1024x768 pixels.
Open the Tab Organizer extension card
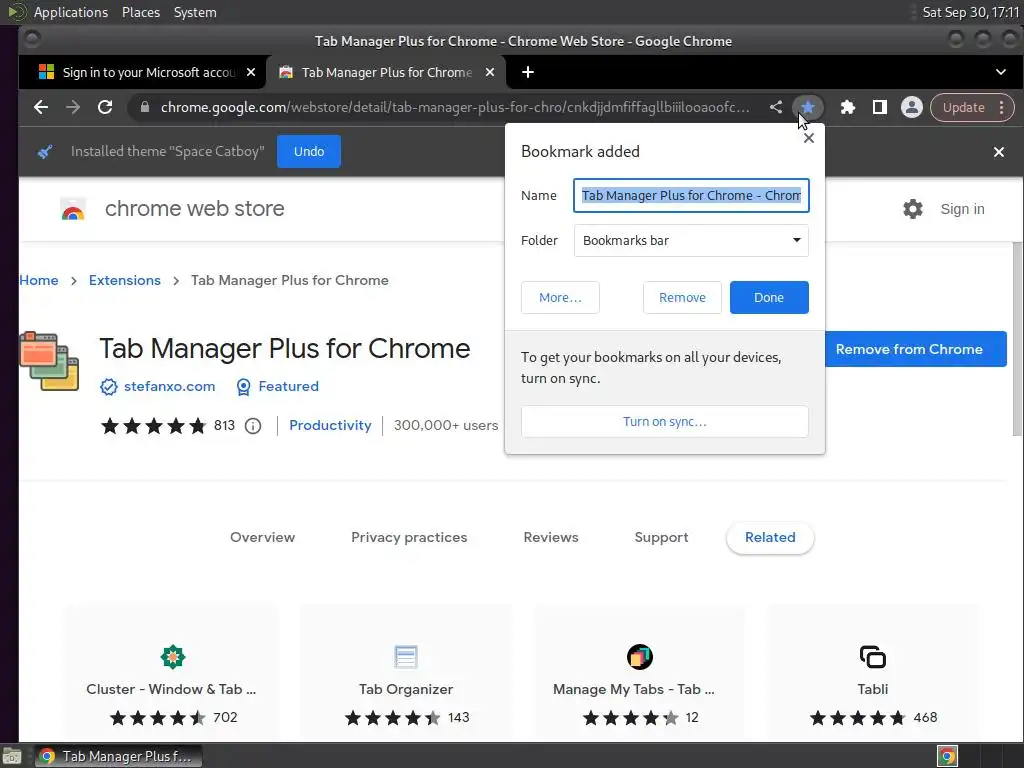click(x=406, y=673)
